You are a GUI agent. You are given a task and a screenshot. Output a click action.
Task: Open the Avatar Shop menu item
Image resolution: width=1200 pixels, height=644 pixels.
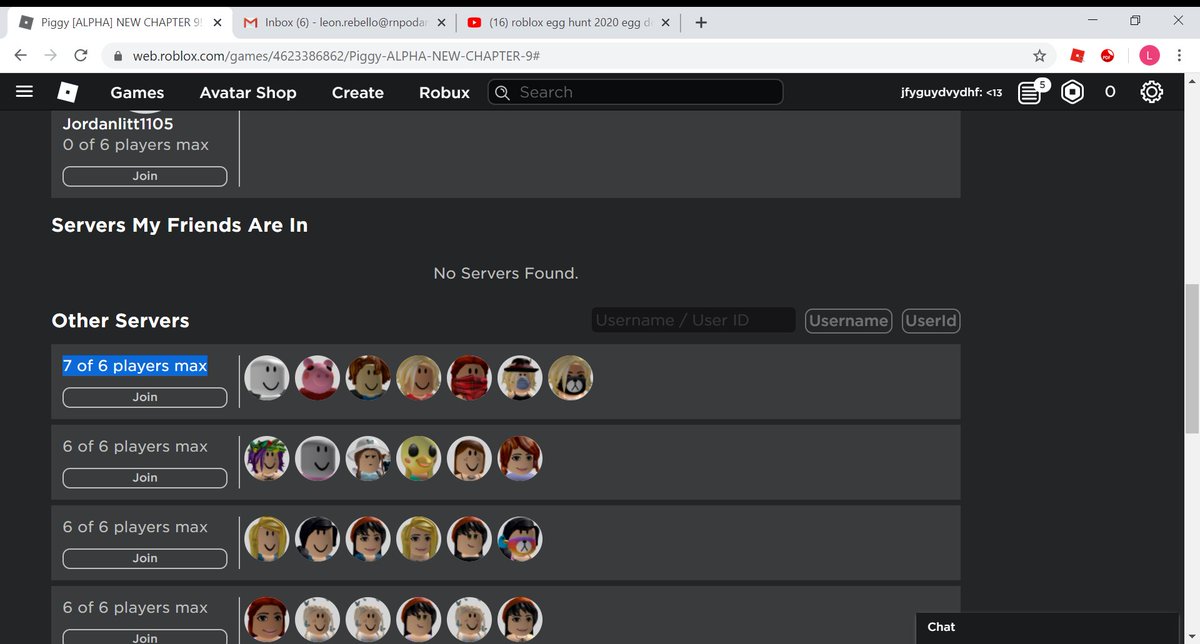248,92
